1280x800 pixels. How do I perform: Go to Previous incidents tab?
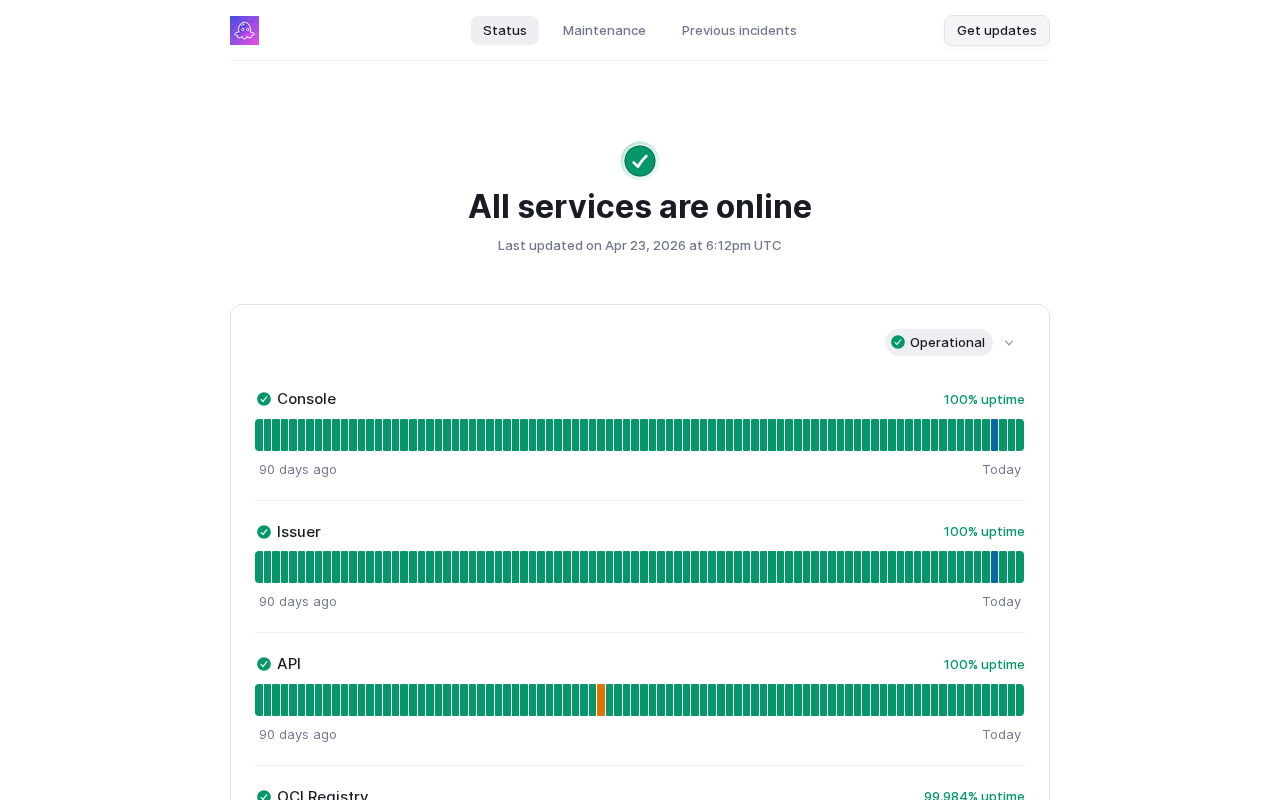(x=739, y=31)
